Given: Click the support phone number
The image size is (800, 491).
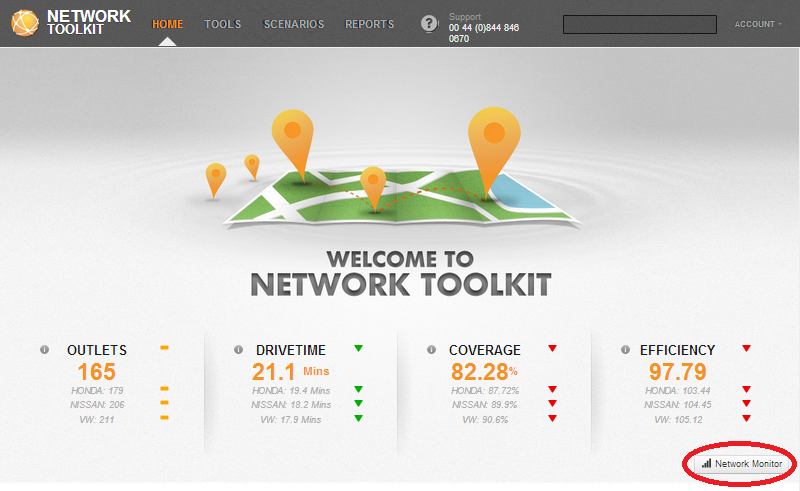Looking at the screenshot, I should (x=484, y=33).
